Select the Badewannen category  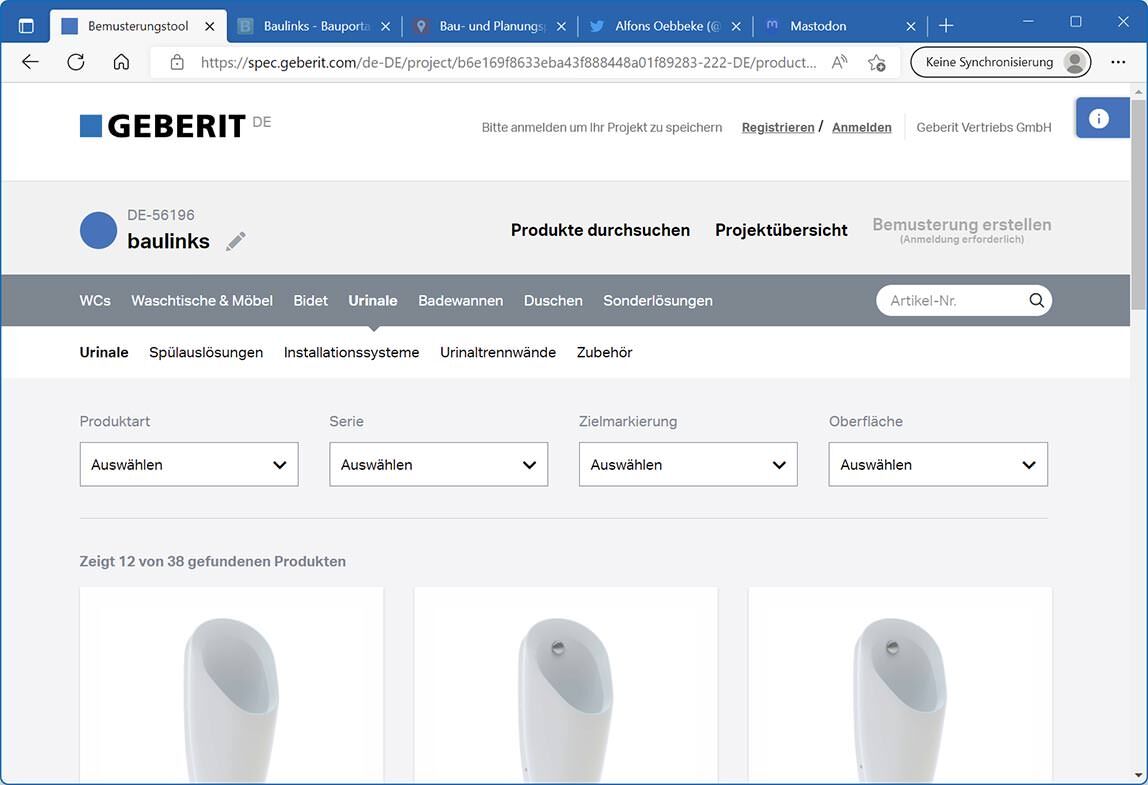click(461, 300)
